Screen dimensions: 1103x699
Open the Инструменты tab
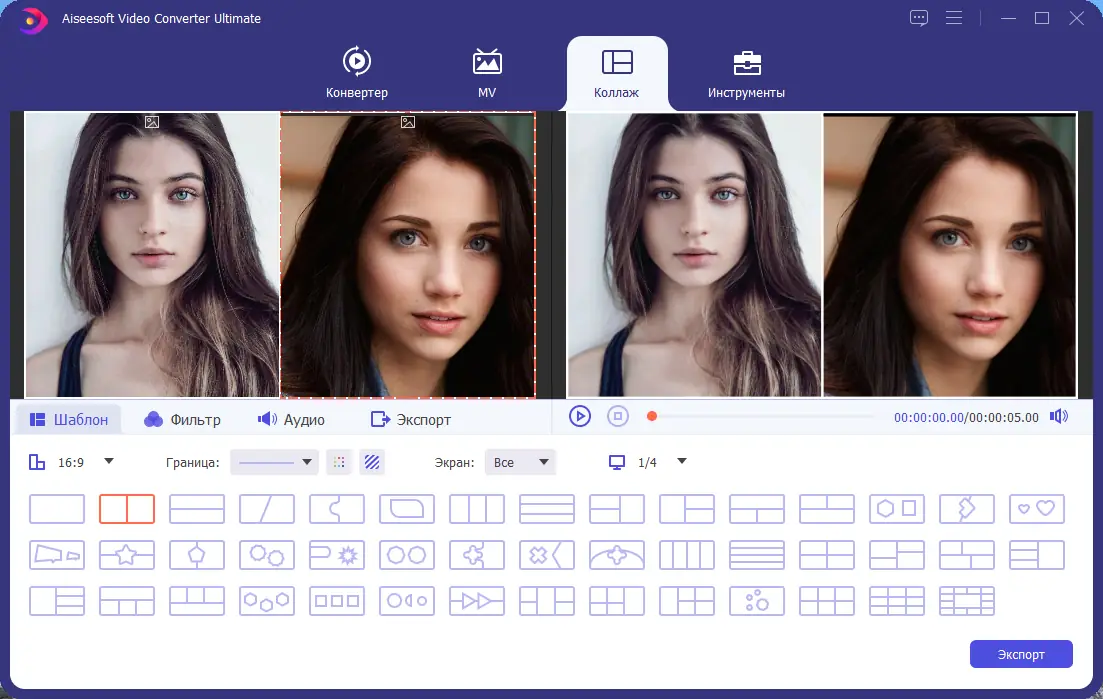click(746, 74)
